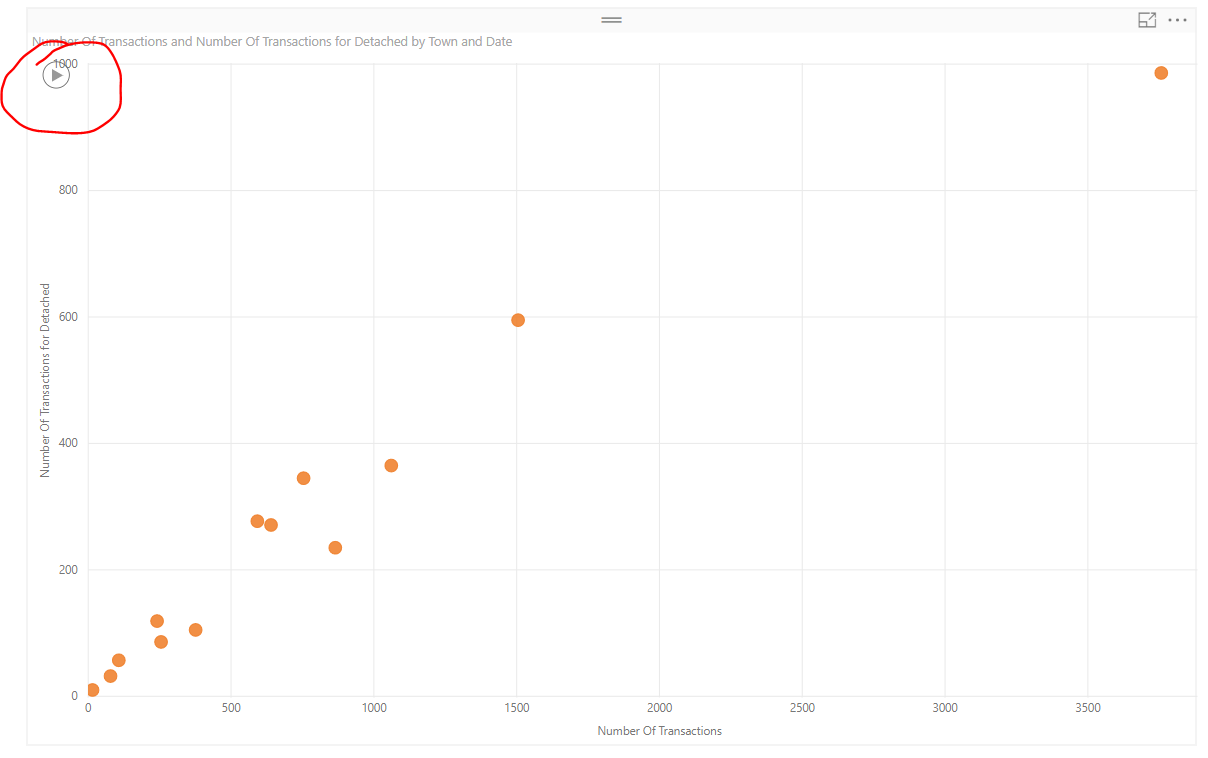Select the data point near 1060 transactions
1208x758 pixels.
coord(391,466)
